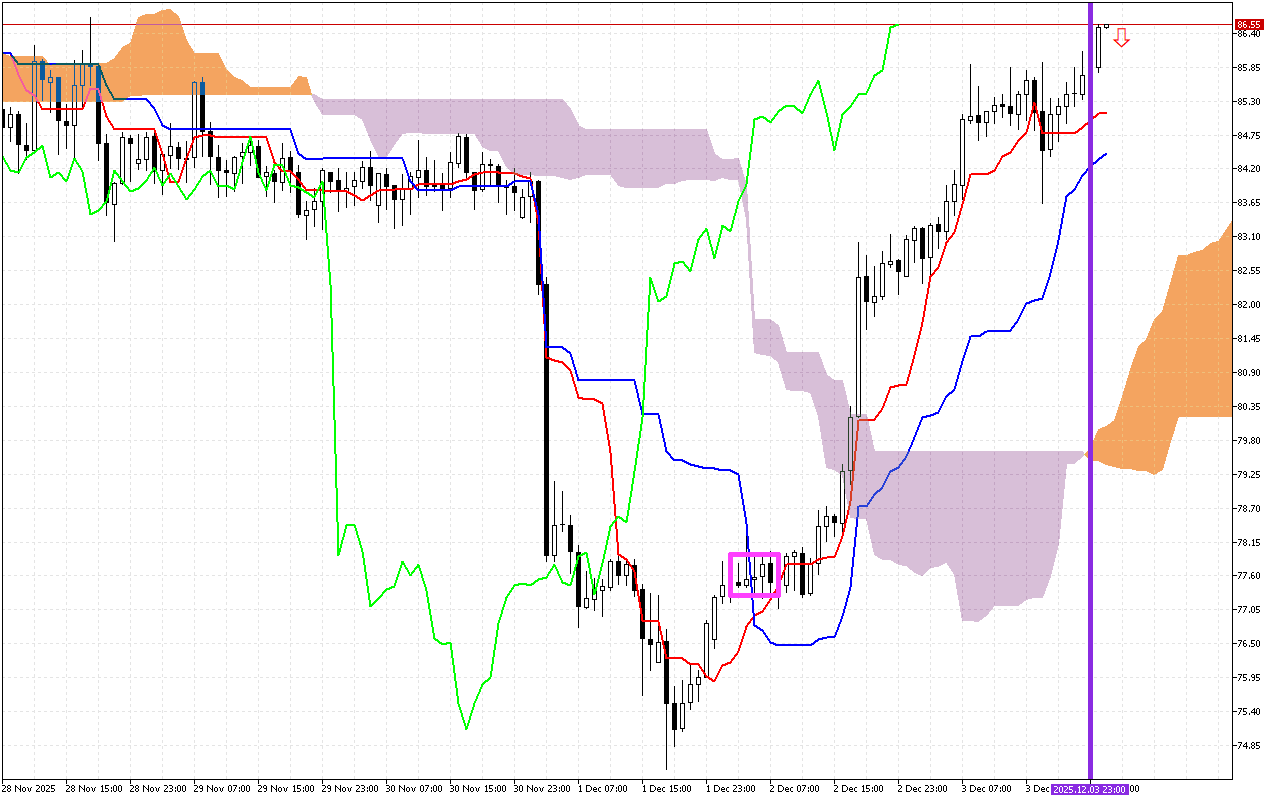Viewport: 1280px width, 800px height.
Task: Click the 80.90 price scale label
Action: point(1247,373)
